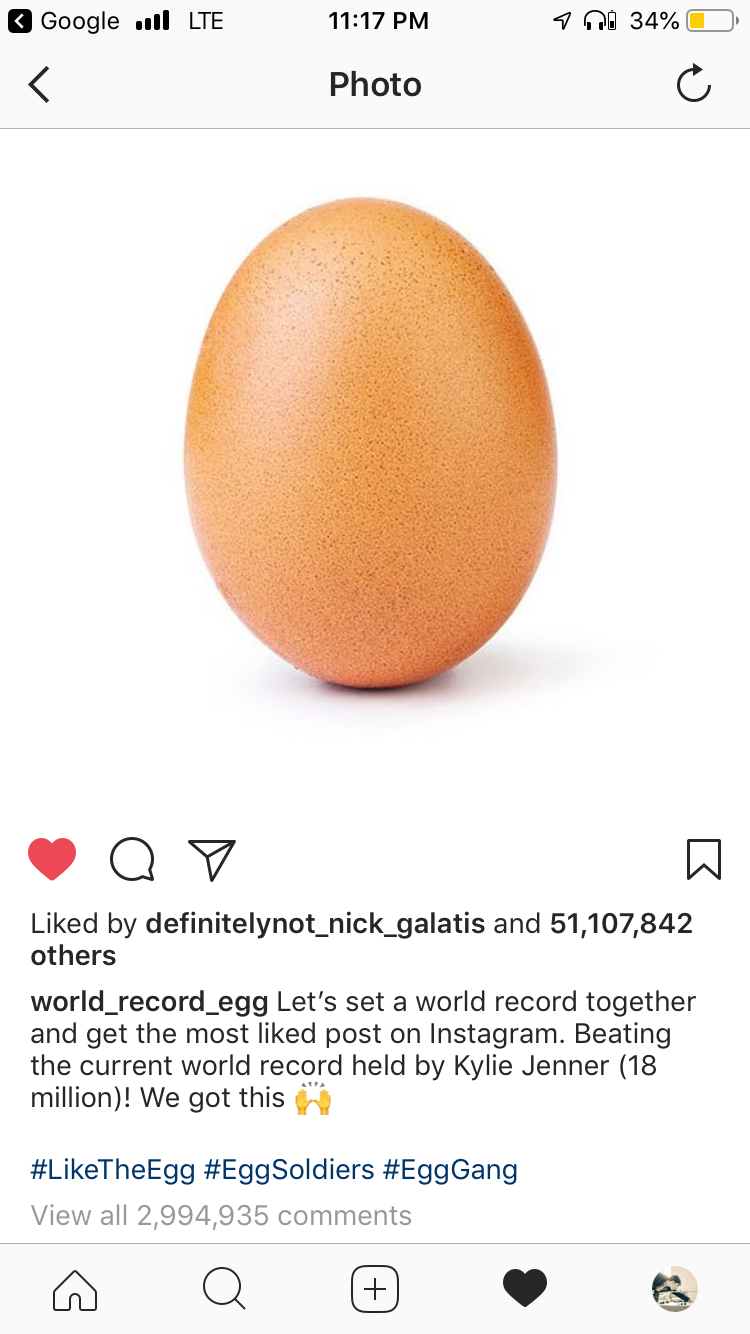750x1334 pixels.
Task: Go back using the left chevron
Action: (39, 85)
